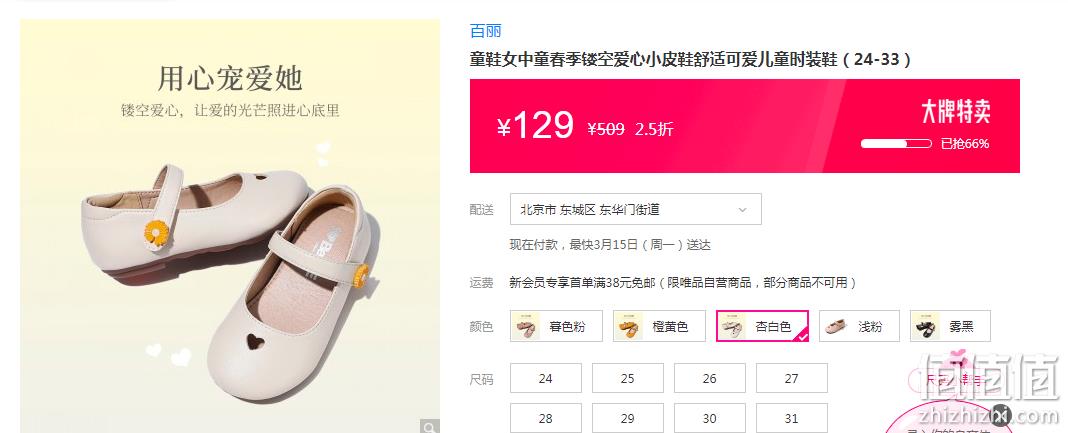The width and height of the screenshot is (1068, 433).
Task: Open the delivery address dropdown
Action: [x=635, y=210]
